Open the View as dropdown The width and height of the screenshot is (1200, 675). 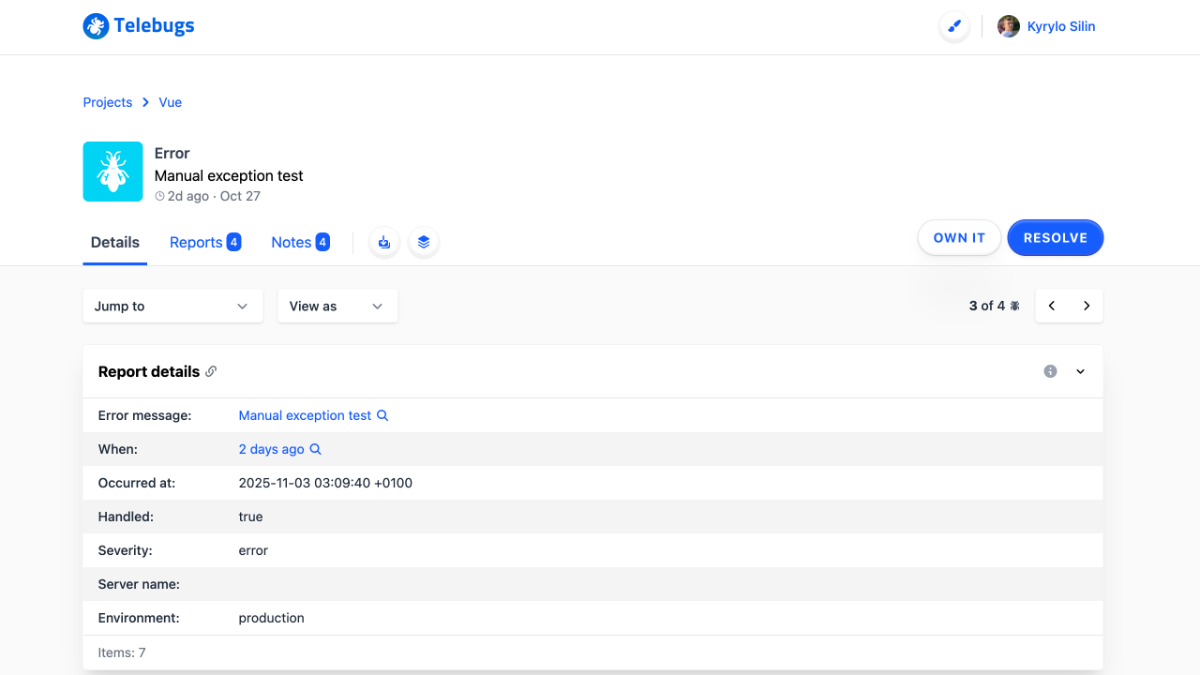337,306
